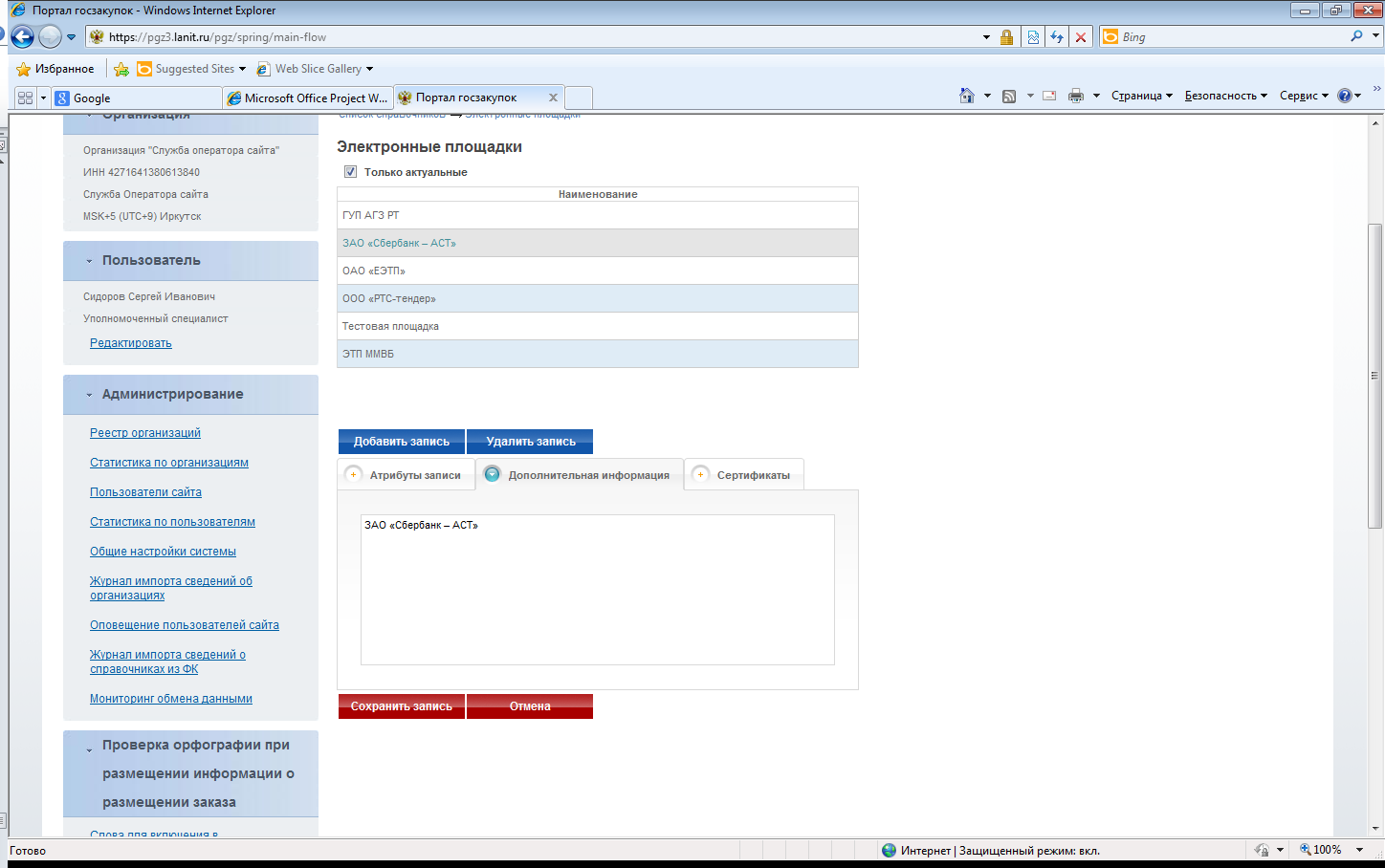The image size is (1385, 868).
Task: Collapse the Пользователь sidebar section
Action: [89, 261]
